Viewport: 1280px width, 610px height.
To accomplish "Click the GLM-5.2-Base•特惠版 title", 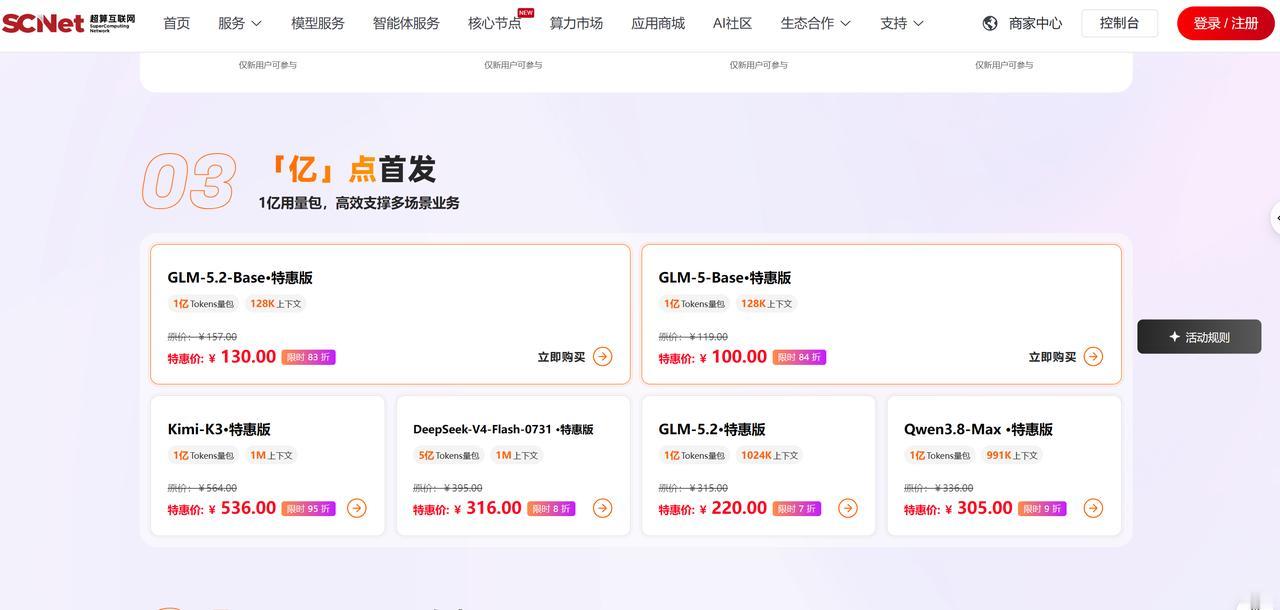I will tap(240, 278).
